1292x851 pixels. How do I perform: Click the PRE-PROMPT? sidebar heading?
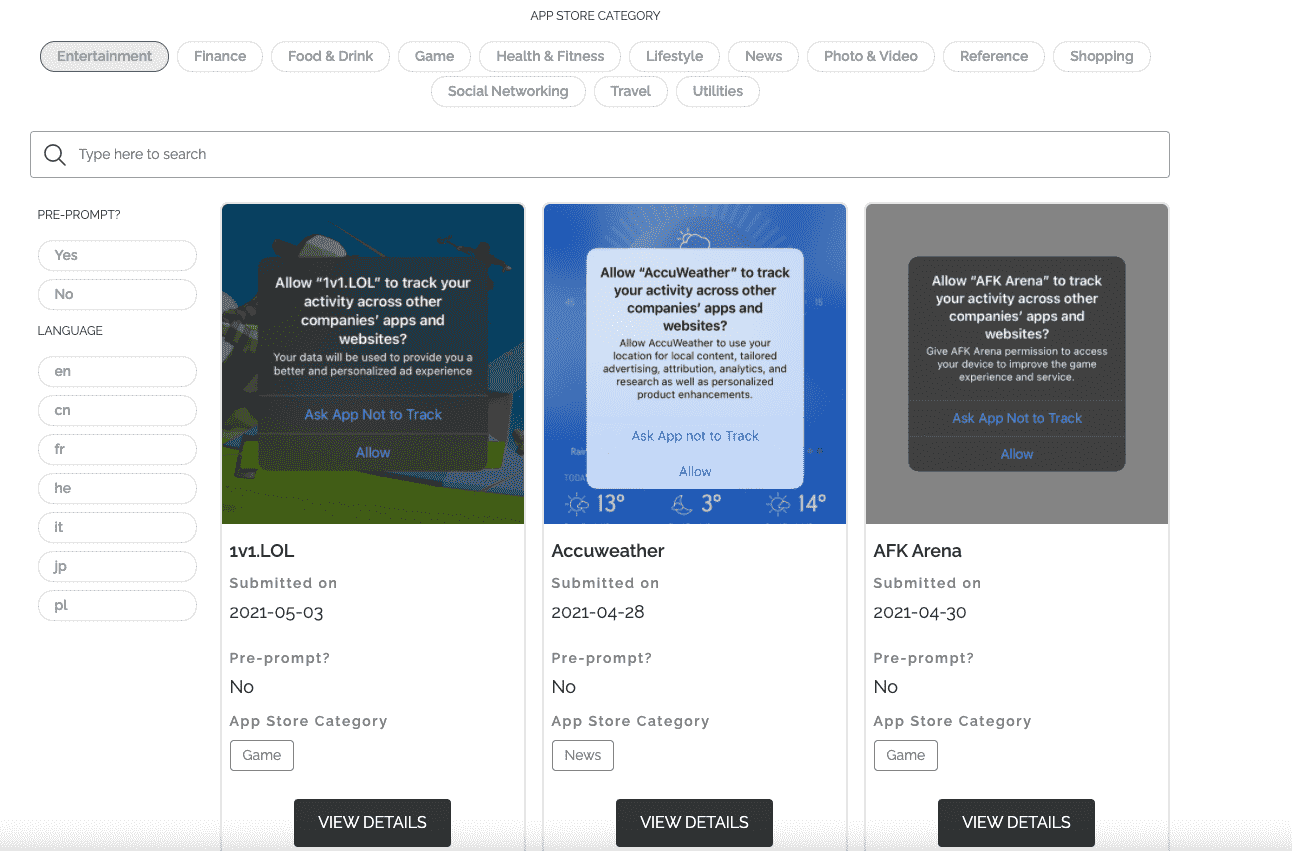pyautogui.click(x=79, y=215)
